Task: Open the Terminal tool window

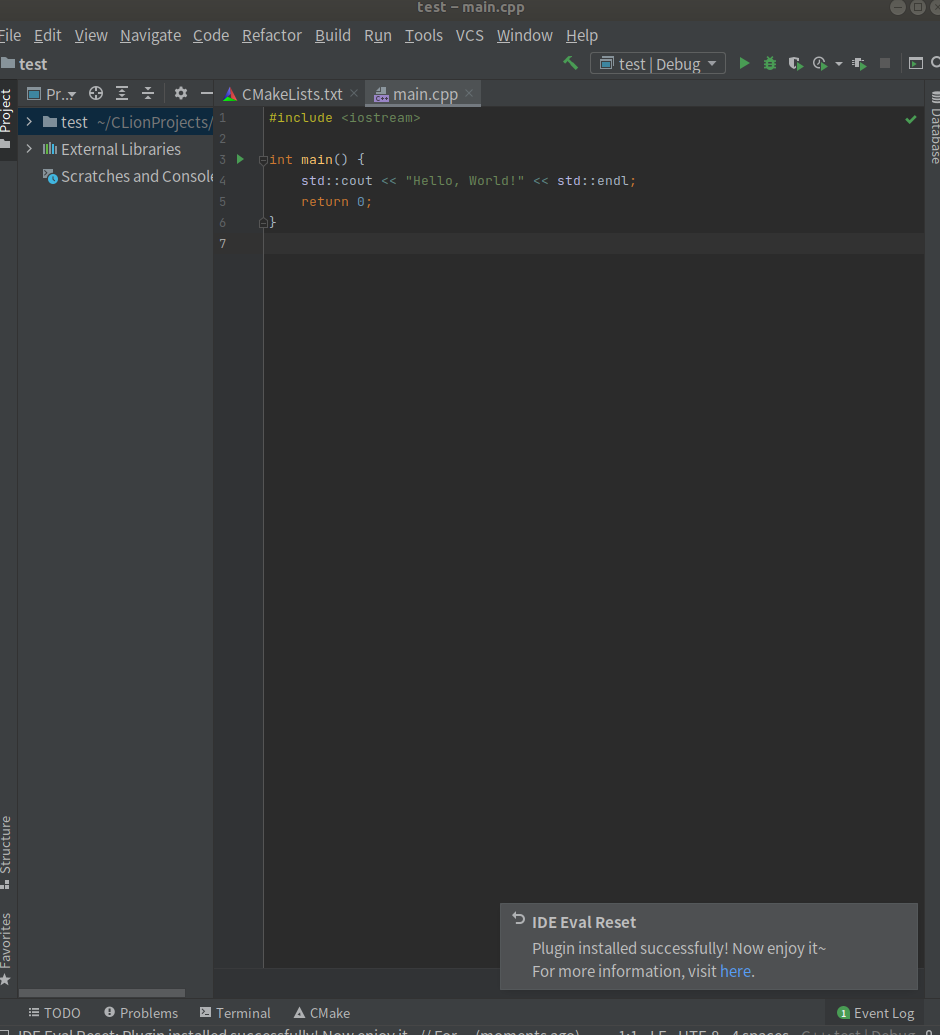Action: [x=235, y=1013]
